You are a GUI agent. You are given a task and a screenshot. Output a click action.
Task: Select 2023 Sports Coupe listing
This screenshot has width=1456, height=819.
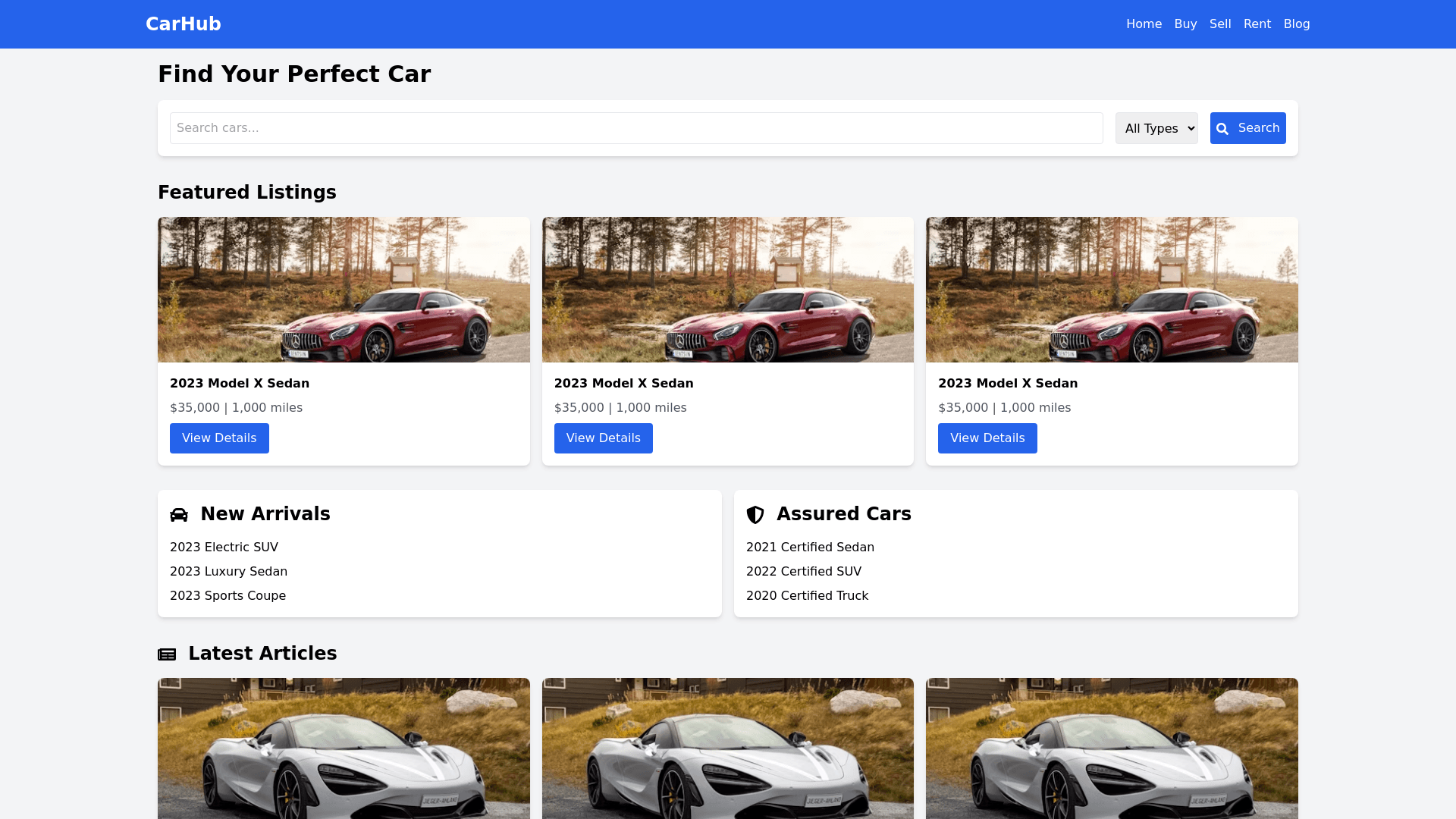pos(227,596)
